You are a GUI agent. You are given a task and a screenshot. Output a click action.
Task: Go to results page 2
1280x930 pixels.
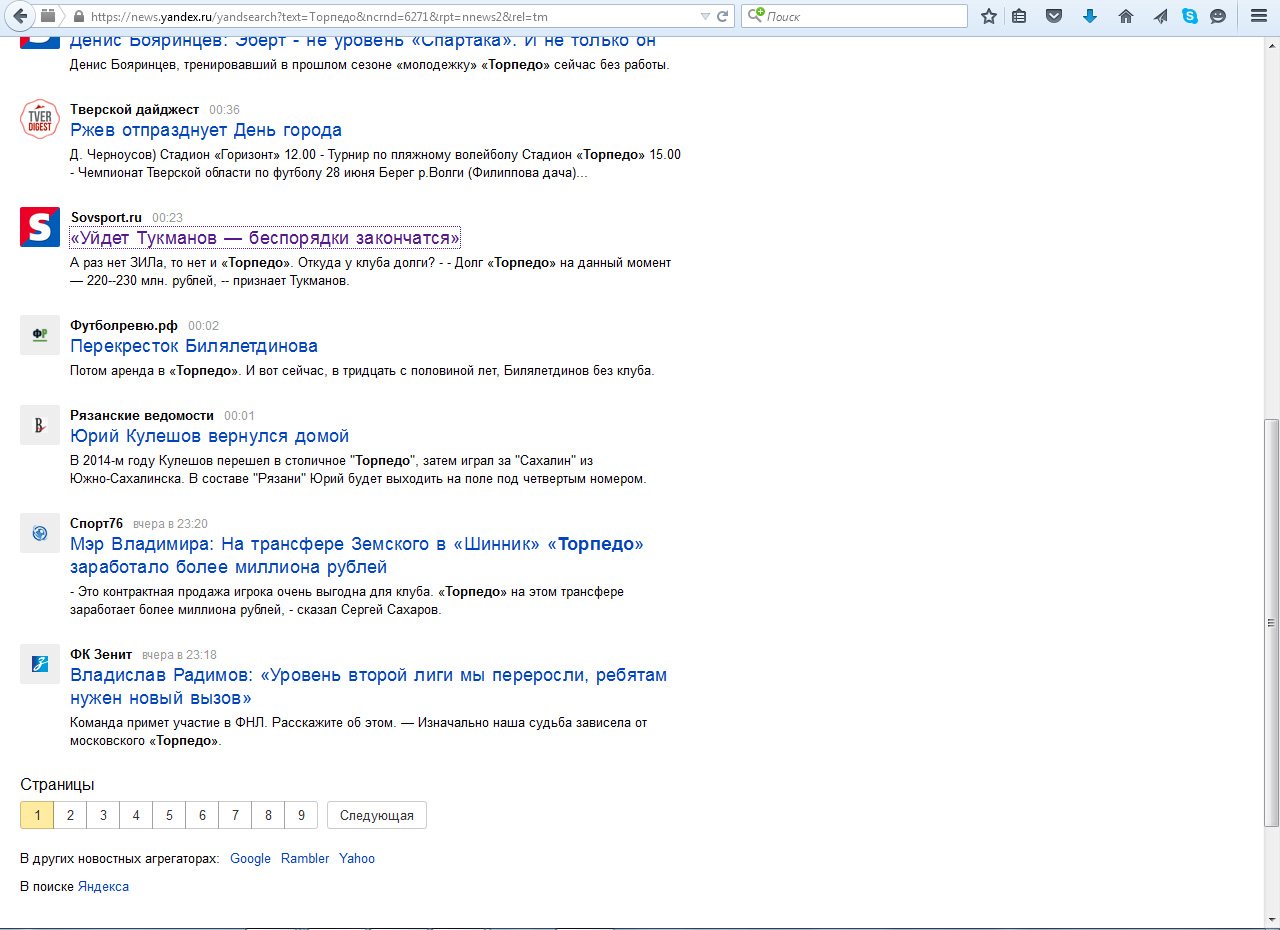pos(70,815)
